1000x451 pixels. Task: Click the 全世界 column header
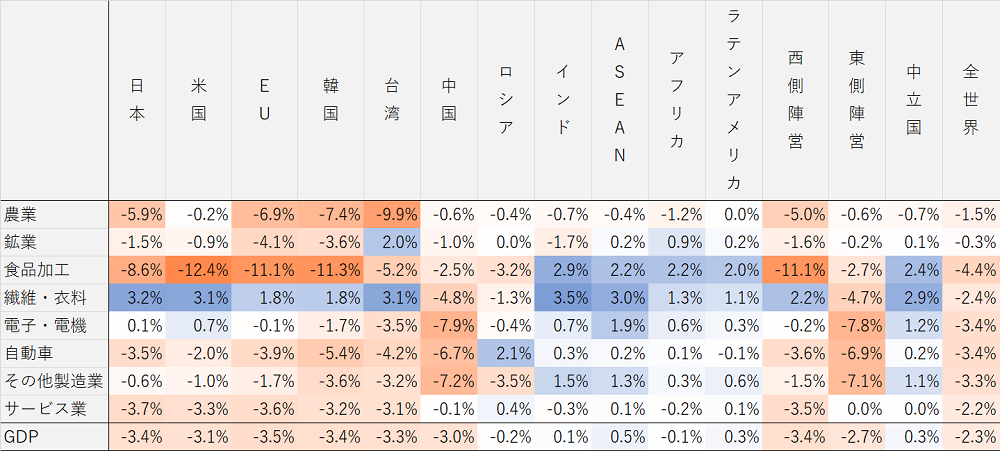970,100
